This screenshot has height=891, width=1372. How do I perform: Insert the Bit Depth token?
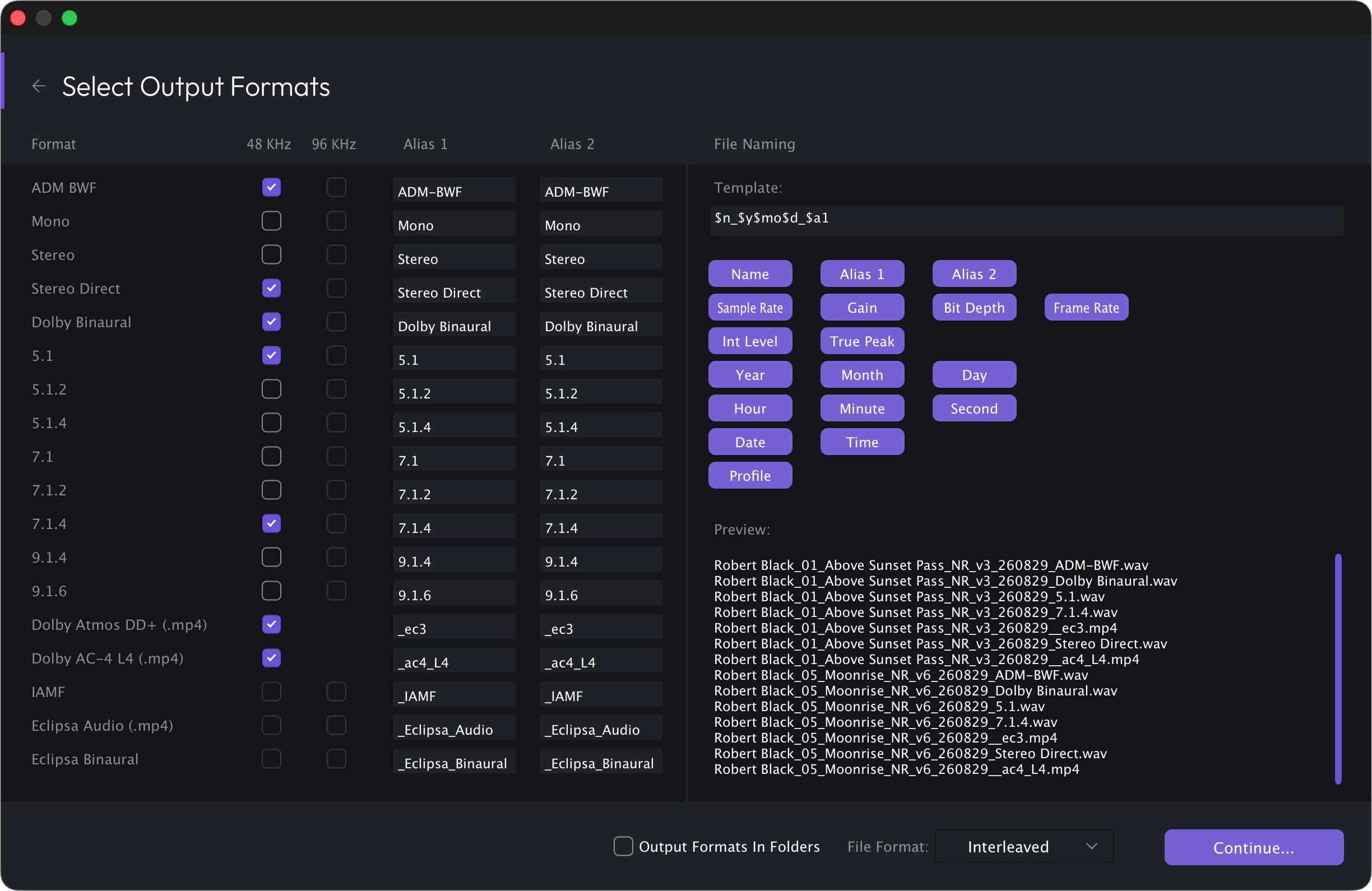point(974,308)
